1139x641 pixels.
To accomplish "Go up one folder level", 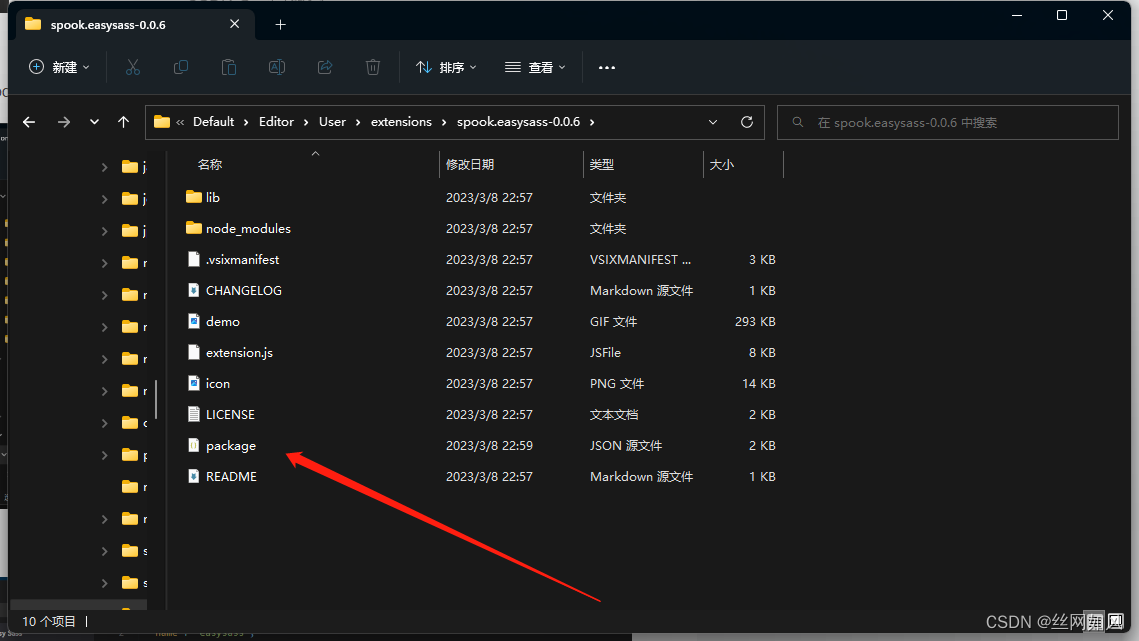I will [122, 121].
